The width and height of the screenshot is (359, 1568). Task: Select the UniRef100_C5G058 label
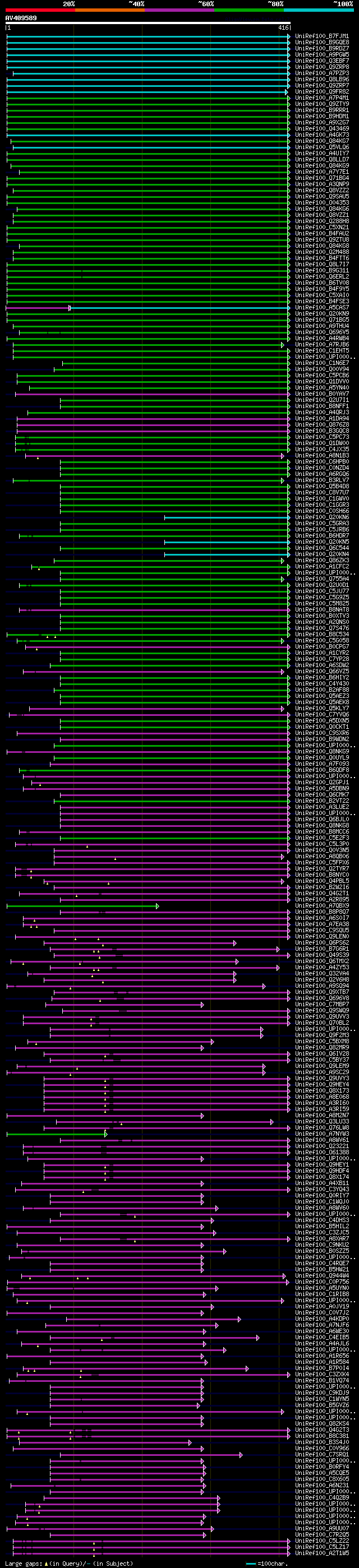coord(323,640)
